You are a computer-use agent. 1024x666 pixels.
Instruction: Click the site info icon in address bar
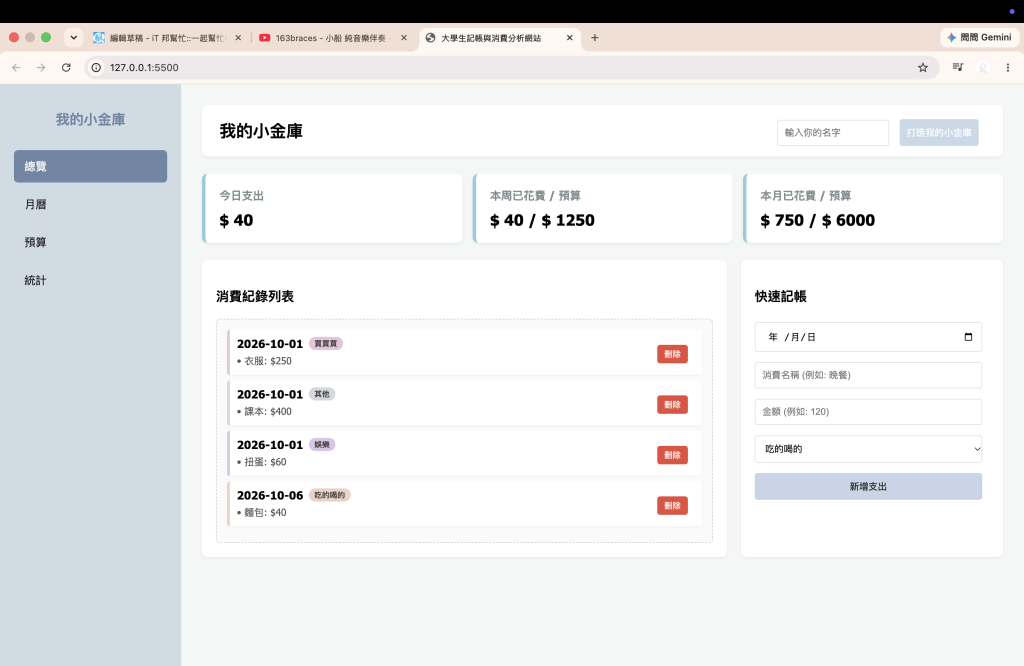(x=96, y=67)
